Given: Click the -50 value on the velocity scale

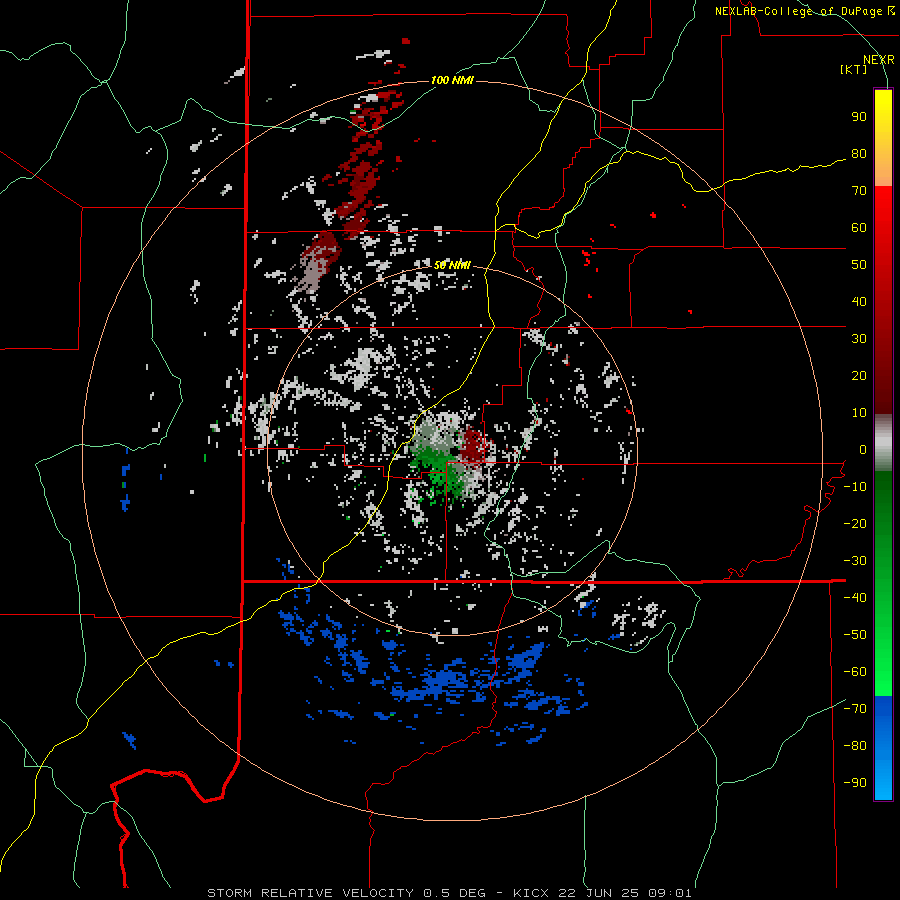Looking at the screenshot, I should pos(855,635).
